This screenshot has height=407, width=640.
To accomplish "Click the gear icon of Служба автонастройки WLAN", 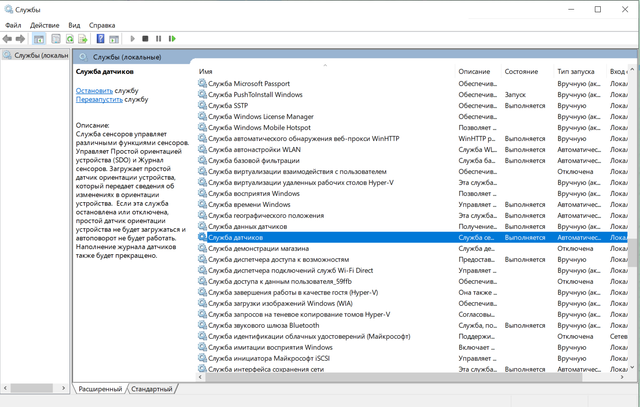I will 202,149.
